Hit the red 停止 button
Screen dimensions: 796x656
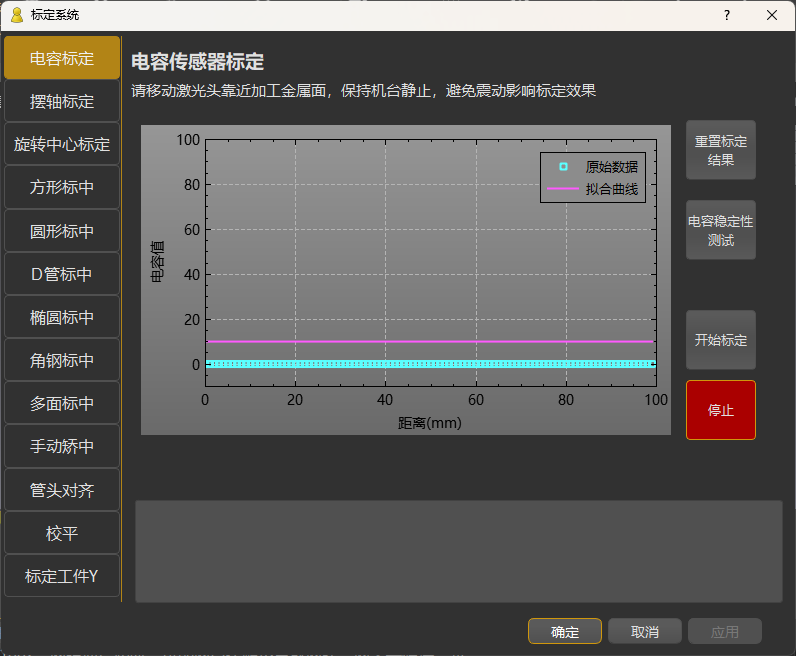pyautogui.click(x=721, y=410)
